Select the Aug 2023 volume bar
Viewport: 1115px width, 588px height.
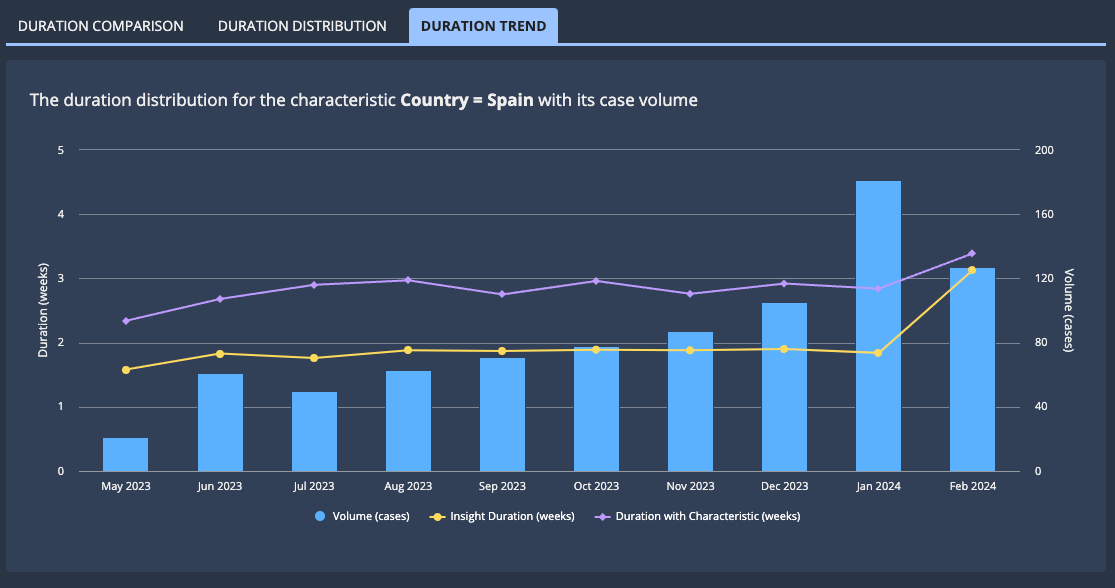point(408,421)
